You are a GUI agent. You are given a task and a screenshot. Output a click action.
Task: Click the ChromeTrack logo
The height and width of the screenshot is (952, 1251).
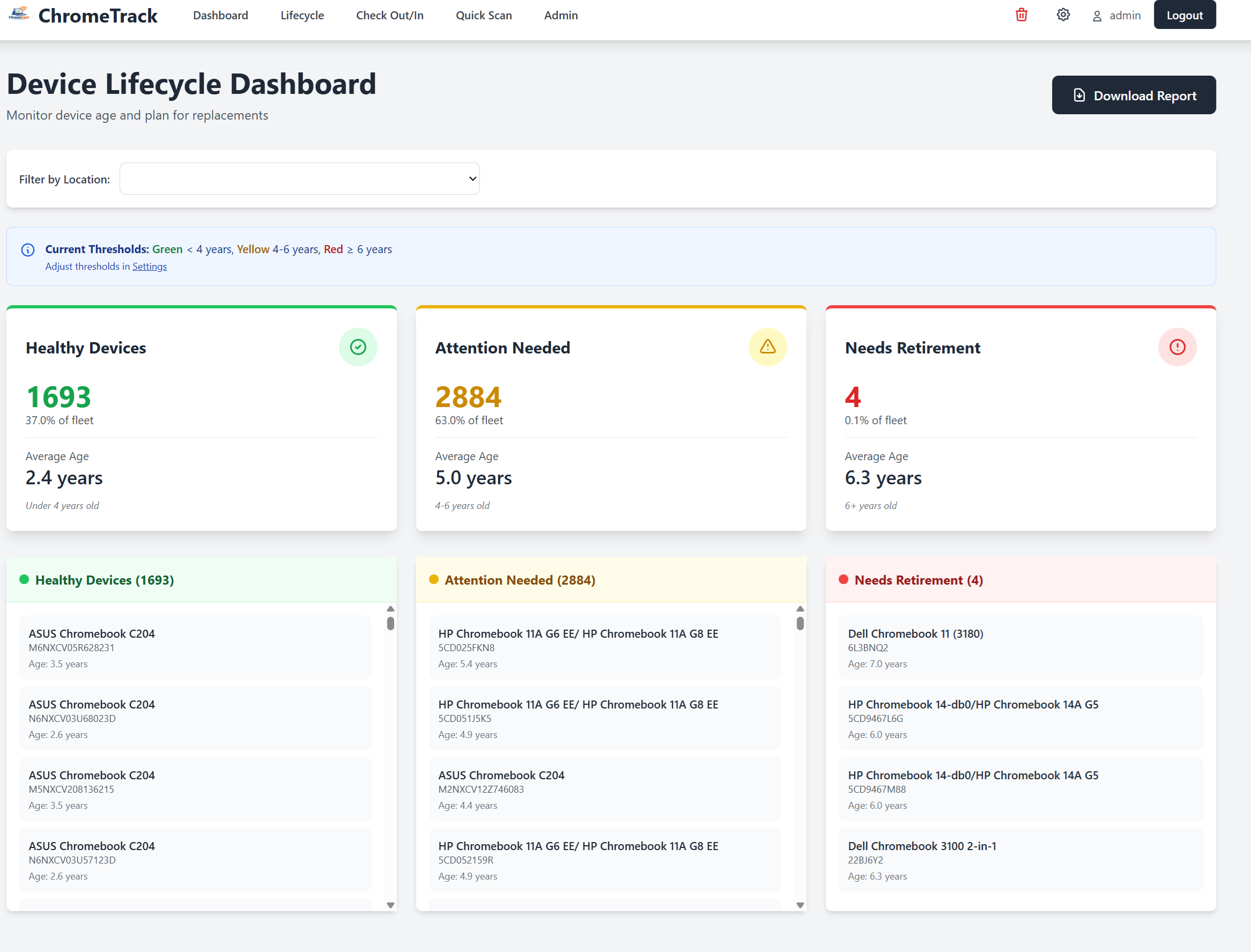click(19, 14)
